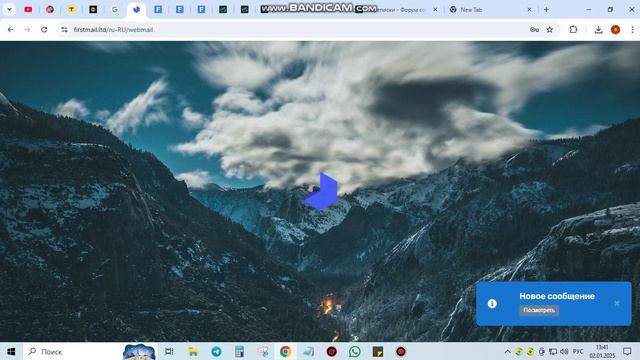Screen dimensions: 640x360
Task: Open a new browser tab
Action: click(x=546, y=9)
